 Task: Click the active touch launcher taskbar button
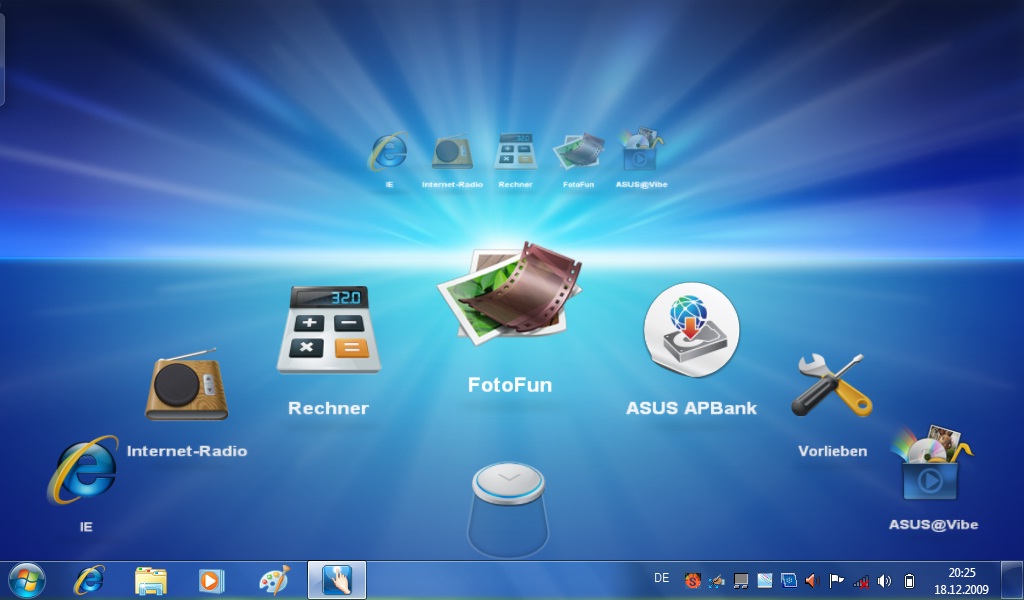pyautogui.click(x=337, y=580)
